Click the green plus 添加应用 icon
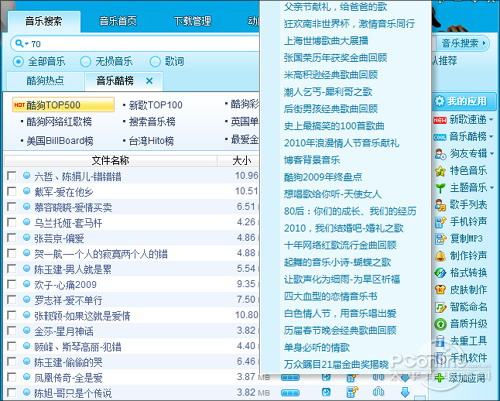 (440, 378)
